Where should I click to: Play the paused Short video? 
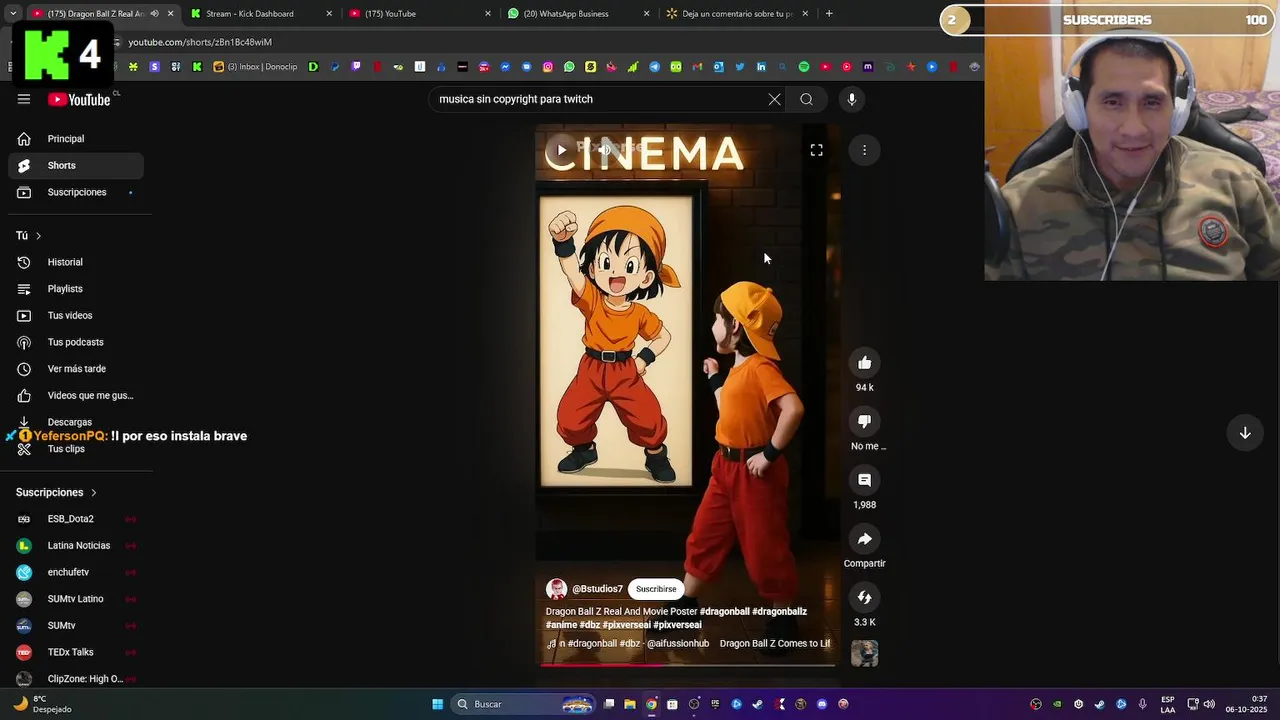pos(562,150)
